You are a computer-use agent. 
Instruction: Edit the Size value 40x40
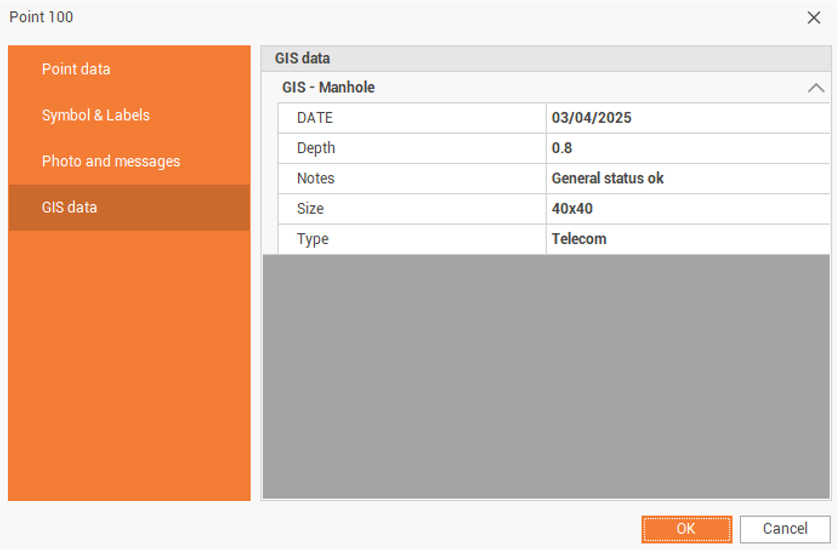pos(686,209)
